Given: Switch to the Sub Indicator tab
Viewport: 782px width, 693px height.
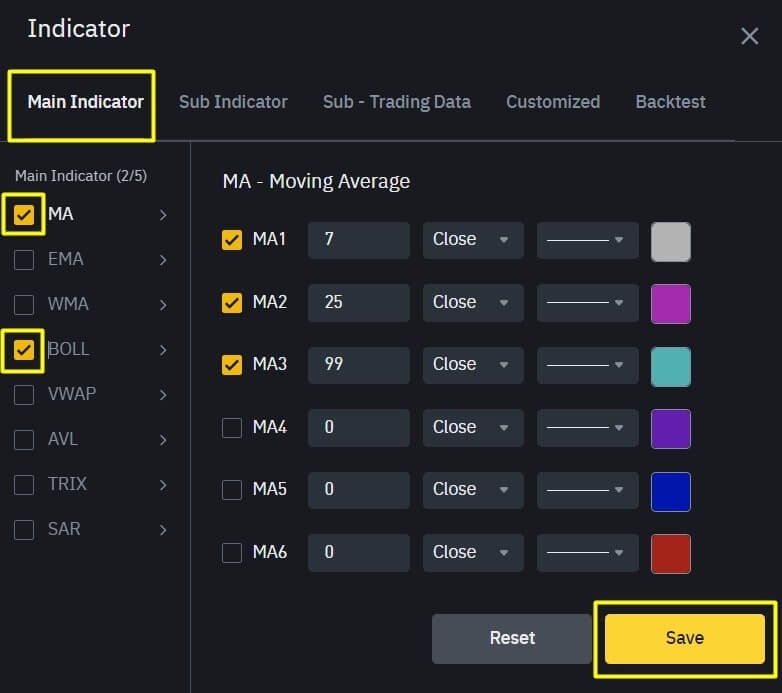Looking at the screenshot, I should (x=233, y=102).
